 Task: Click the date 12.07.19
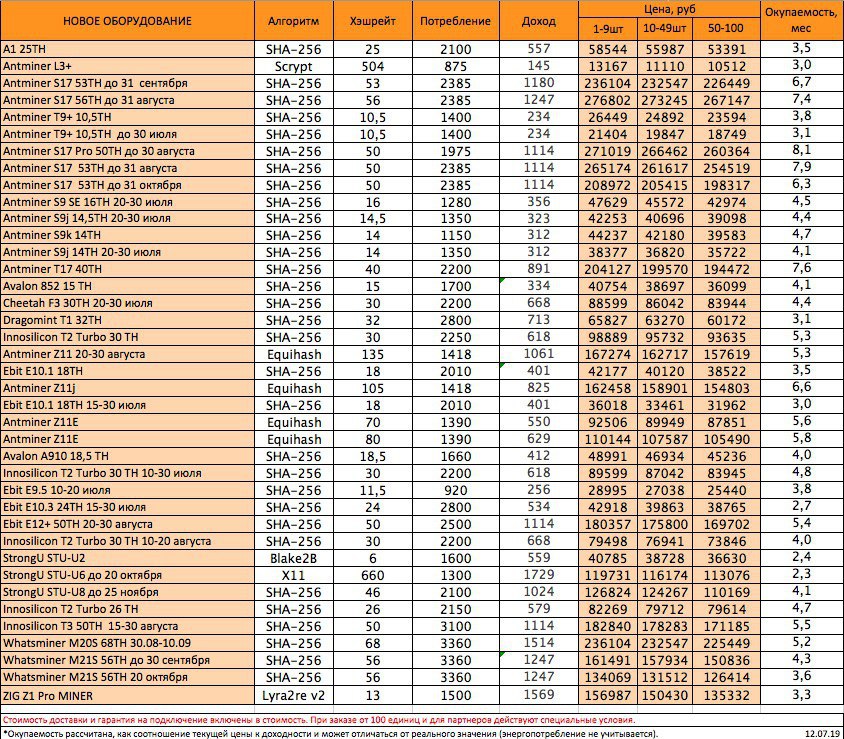[822, 734]
